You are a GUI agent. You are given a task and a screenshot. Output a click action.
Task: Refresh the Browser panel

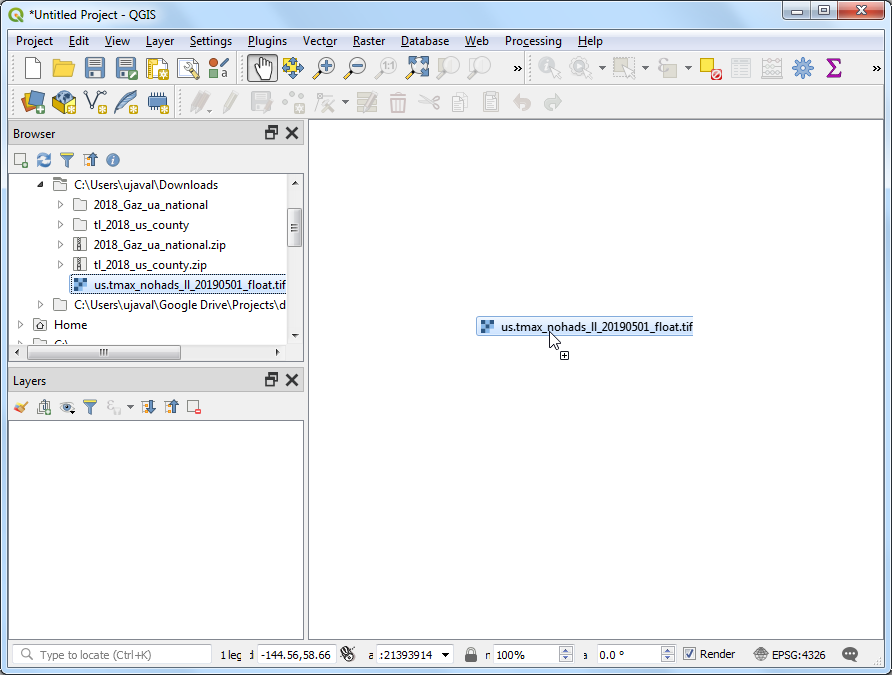[x=44, y=160]
